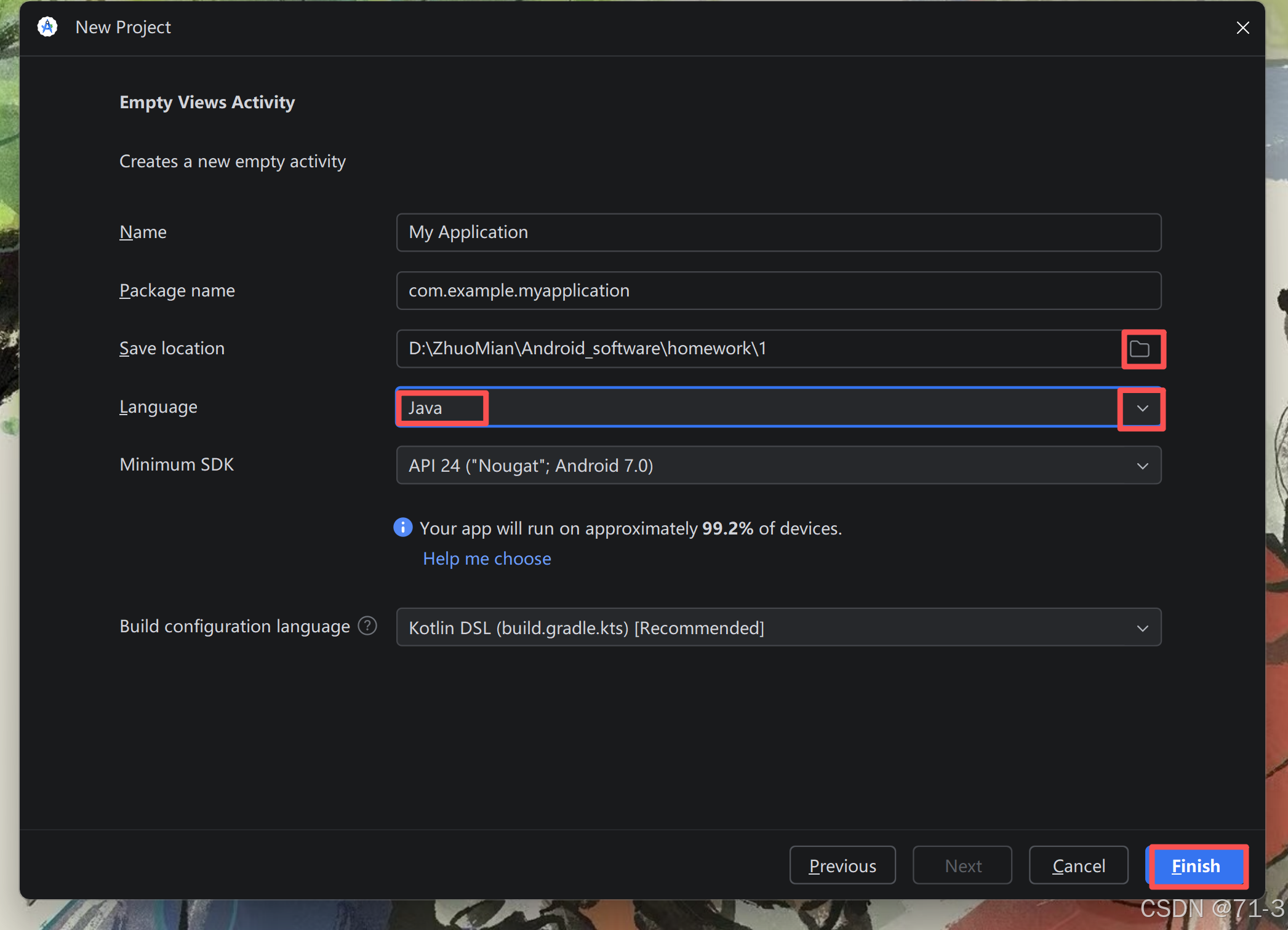This screenshot has height=930, width=1288.
Task: Click the Next button
Action: (x=962, y=865)
